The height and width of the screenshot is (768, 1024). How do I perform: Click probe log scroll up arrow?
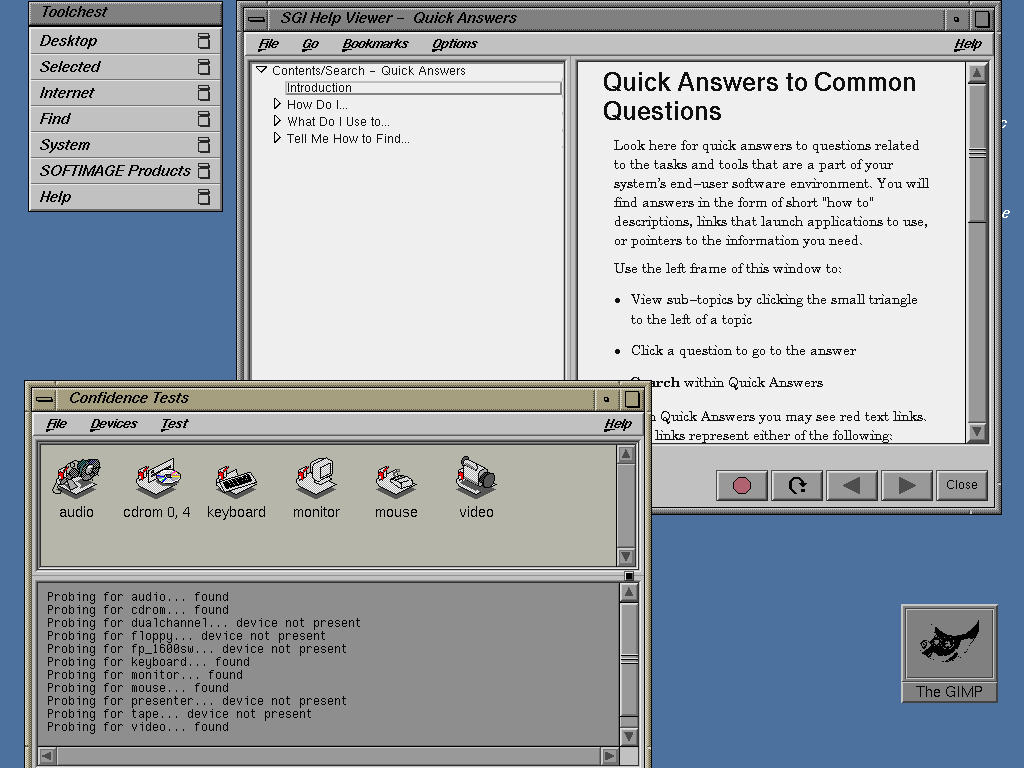click(x=628, y=592)
